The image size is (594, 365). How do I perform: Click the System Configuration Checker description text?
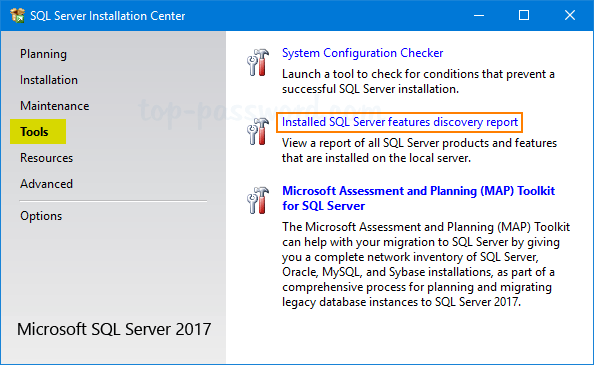click(418, 81)
